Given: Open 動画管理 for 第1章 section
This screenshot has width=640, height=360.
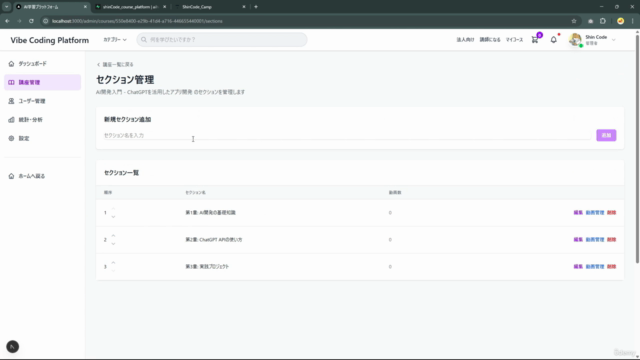Looking at the screenshot, I should (x=595, y=213).
